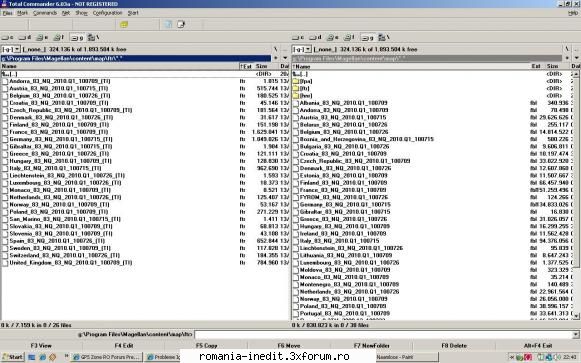Go up one directory in left panel
This screenshot has width=581, height=363.
point(285,49)
